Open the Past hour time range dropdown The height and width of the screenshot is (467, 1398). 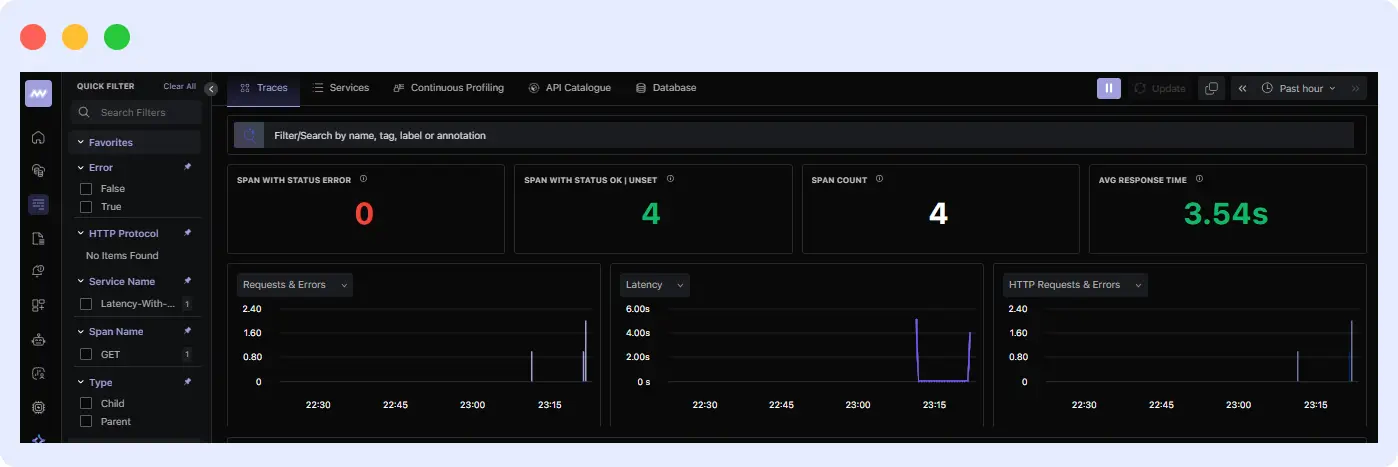1297,88
